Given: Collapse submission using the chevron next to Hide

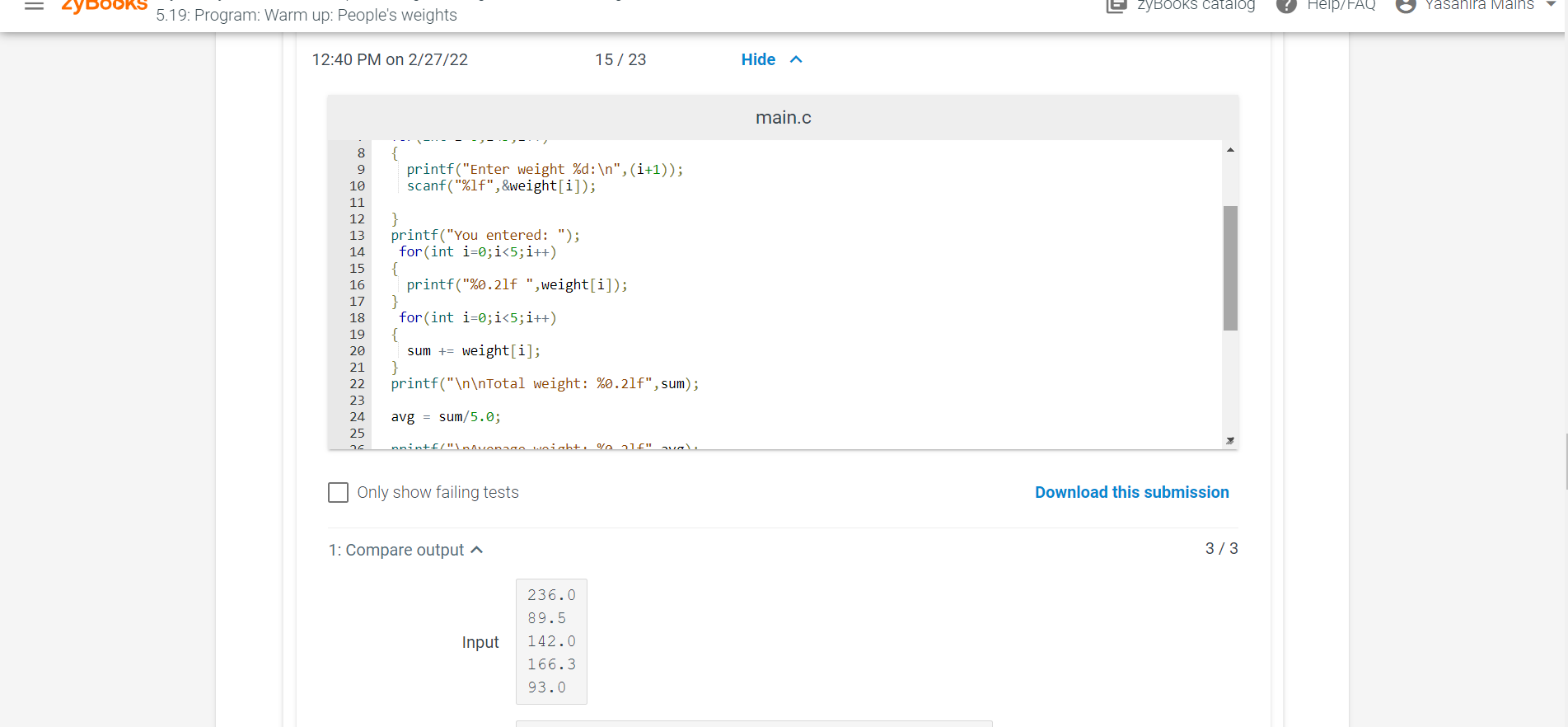Looking at the screenshot, I should pyautogui.click(x=796, y=59).
